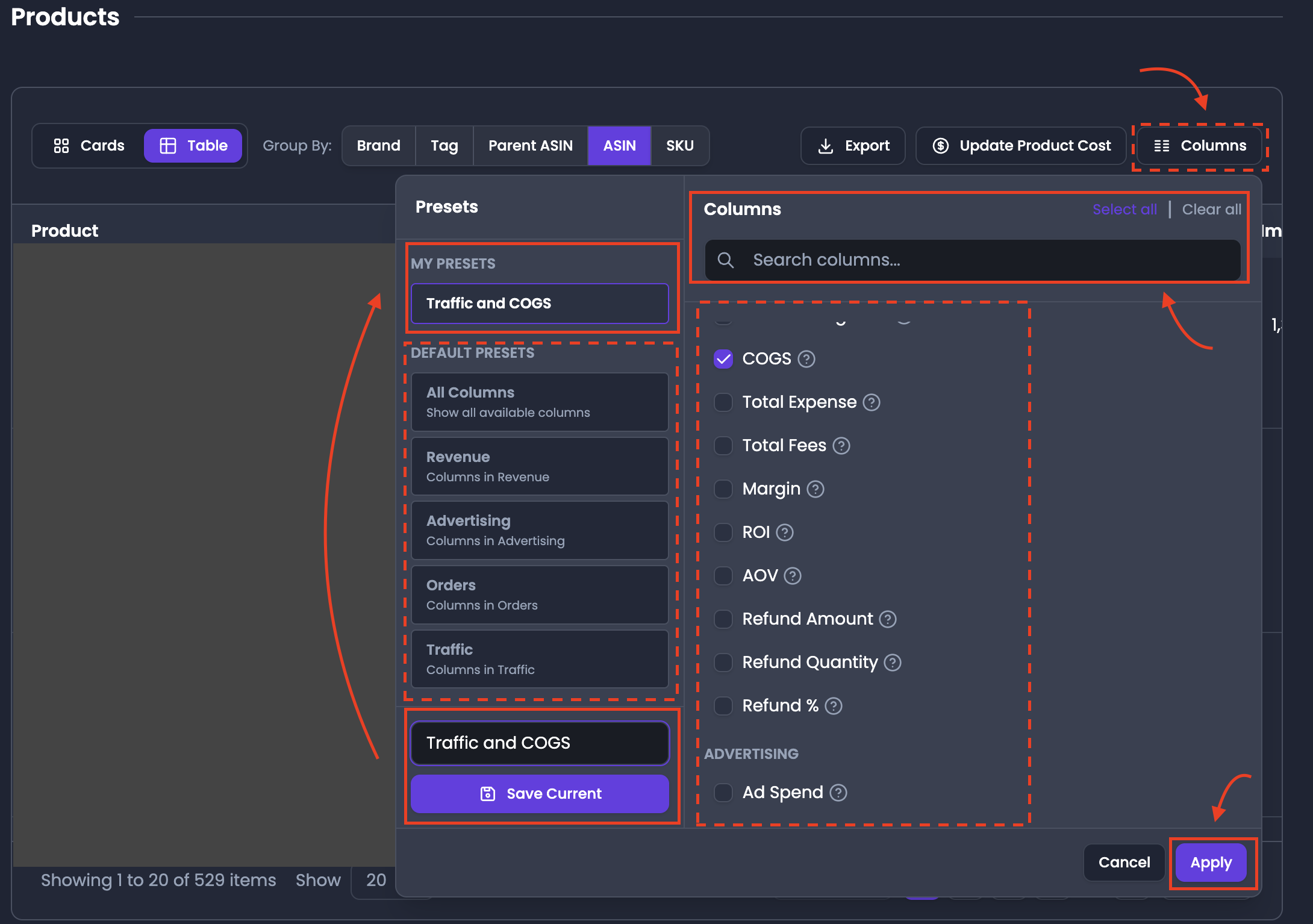Click the Refund Quantity help icon

(x=893, y=663)
